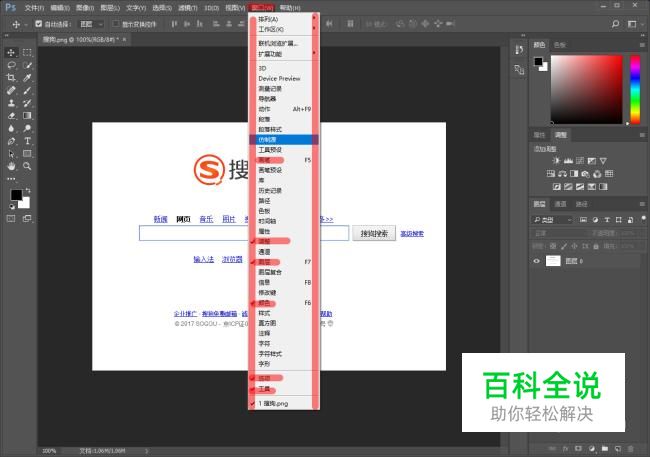650x457 pixels.
Task: Select the Eraser tool
Action: point(11,116)
